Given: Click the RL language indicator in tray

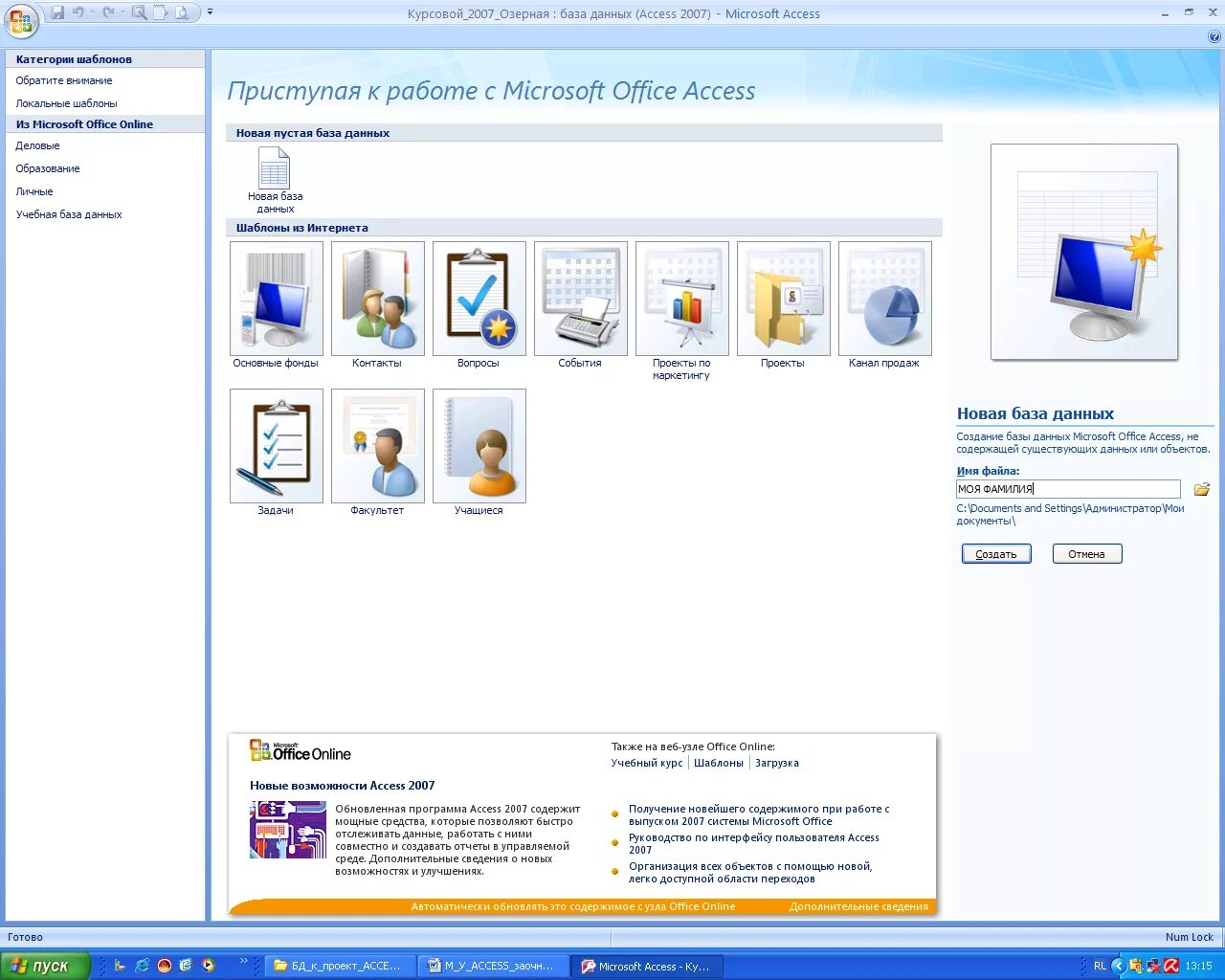Looking at the screenshot, I should [1100, 966].
